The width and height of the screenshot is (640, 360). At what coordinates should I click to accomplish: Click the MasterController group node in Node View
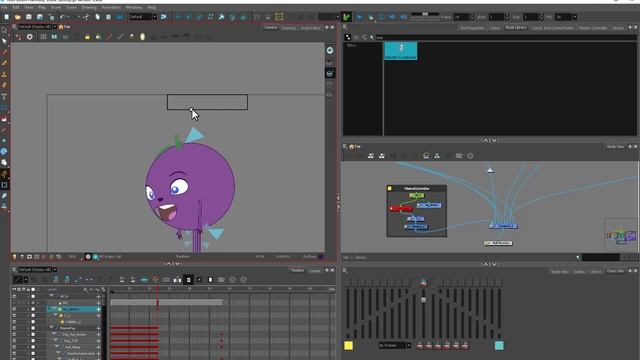[x=417, y=211]
